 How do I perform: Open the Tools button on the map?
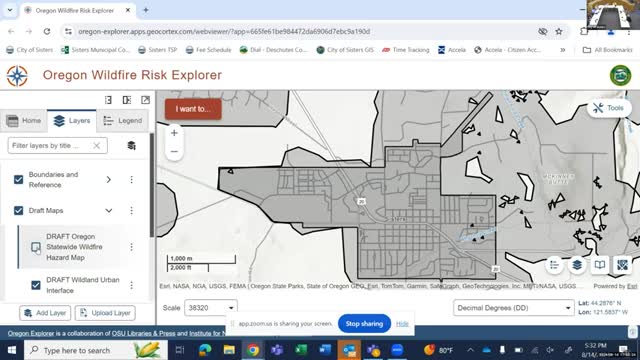(x=608, y=108)
